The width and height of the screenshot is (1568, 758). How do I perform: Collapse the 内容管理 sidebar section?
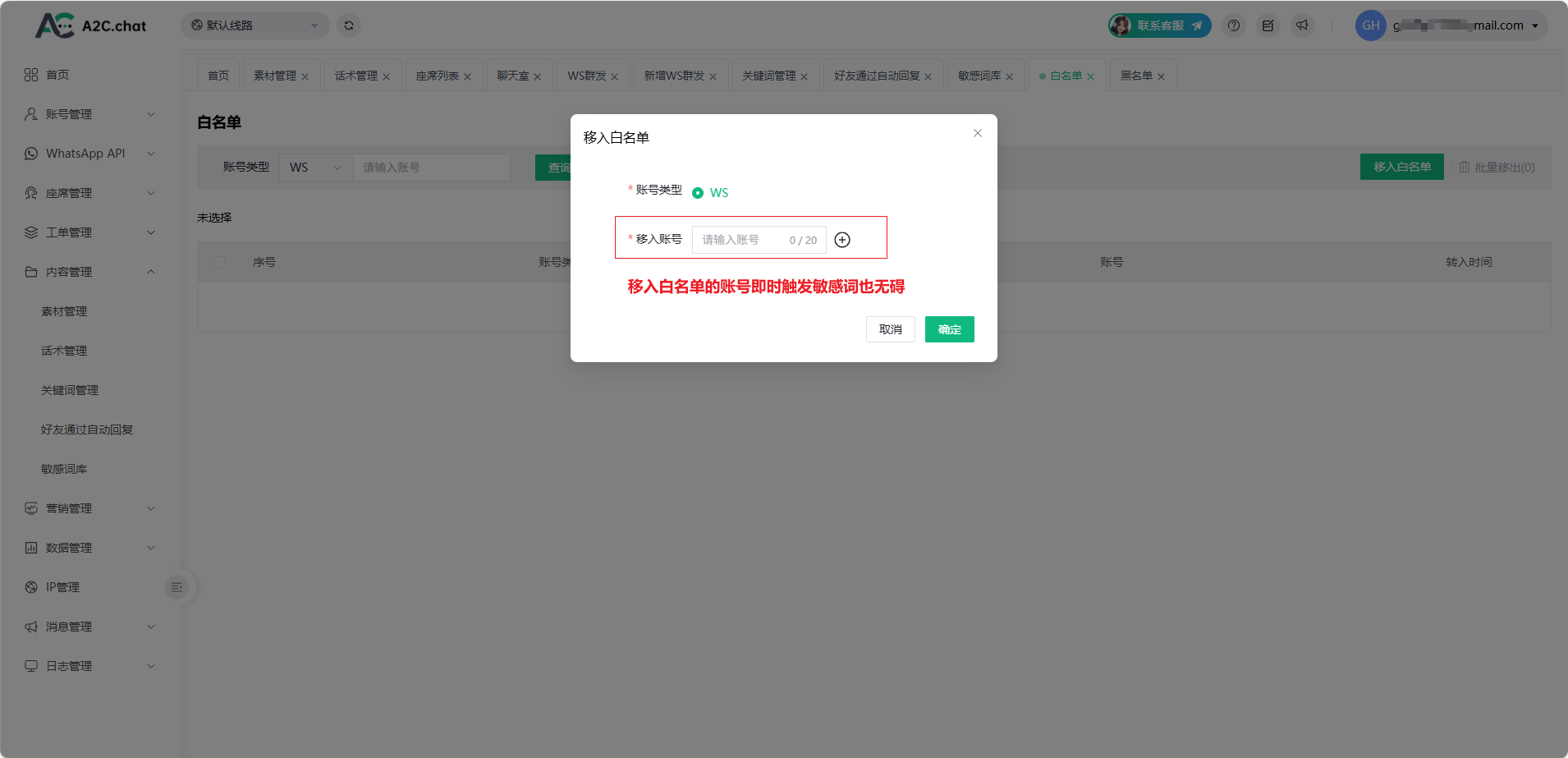pyautogui.click(x=90, y=272)
